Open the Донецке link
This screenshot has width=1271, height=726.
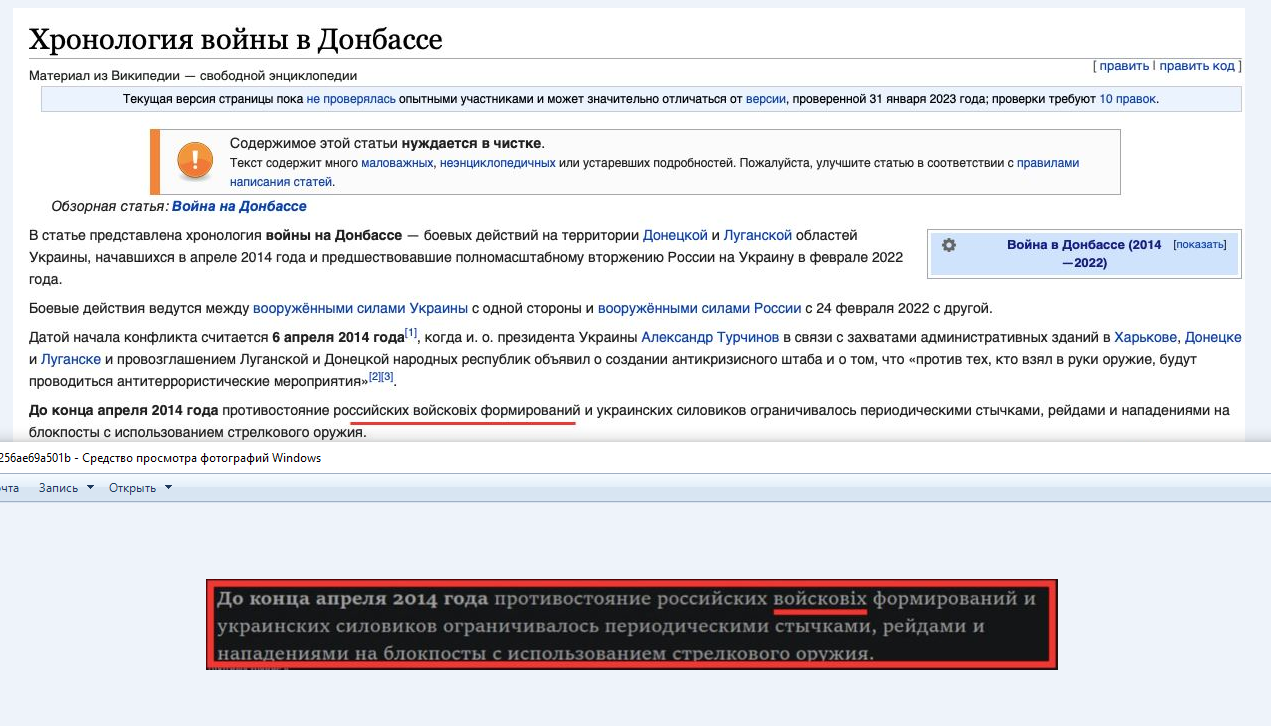tap(1212, 337)
